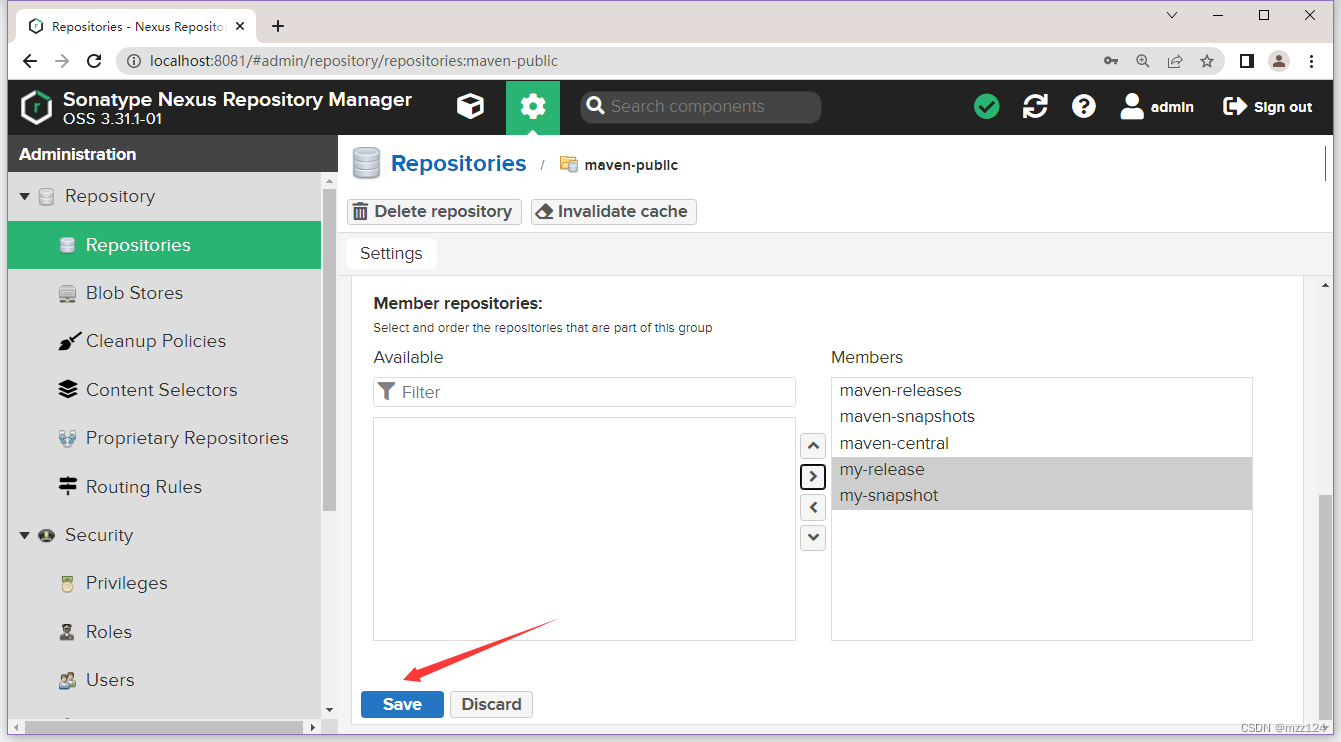
Task: Move selected member down with down arrow
Action: tap(813, 537)
